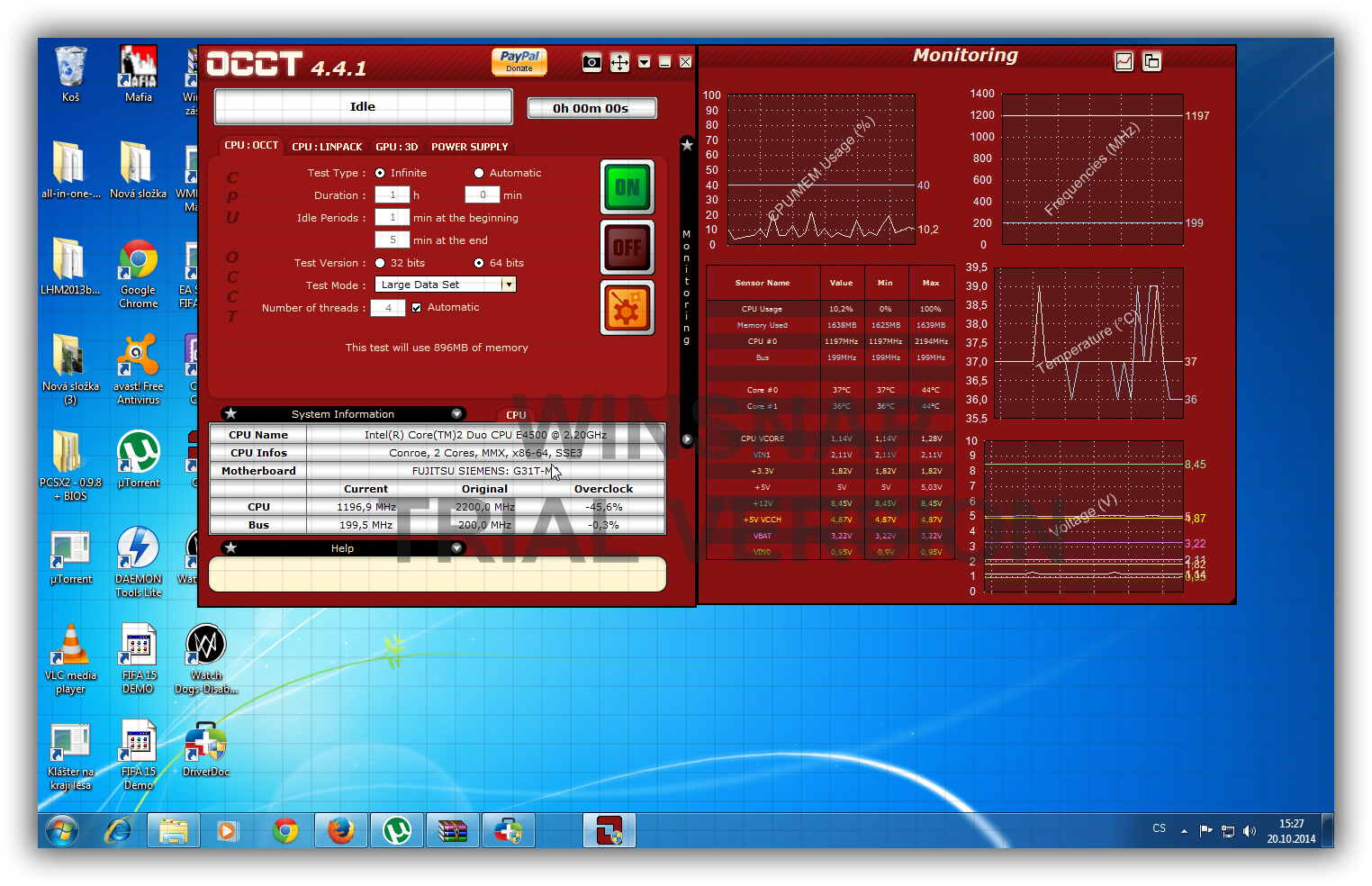Start the test with the green ON button
Viewport: 1372px width, 886px height.
point(627,187)
